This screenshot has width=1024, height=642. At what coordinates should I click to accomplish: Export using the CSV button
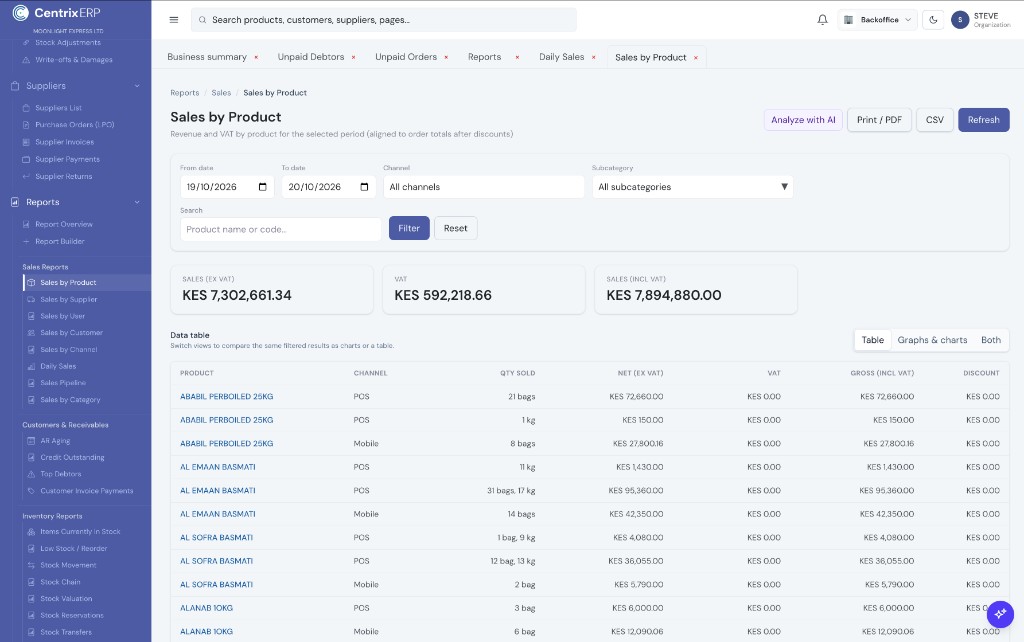935,120
